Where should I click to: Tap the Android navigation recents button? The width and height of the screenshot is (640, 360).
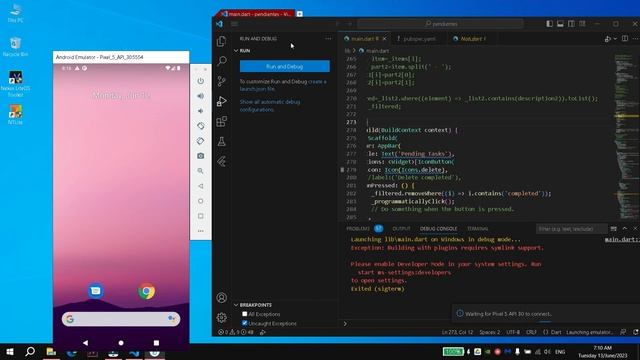[x=156, y=343]
